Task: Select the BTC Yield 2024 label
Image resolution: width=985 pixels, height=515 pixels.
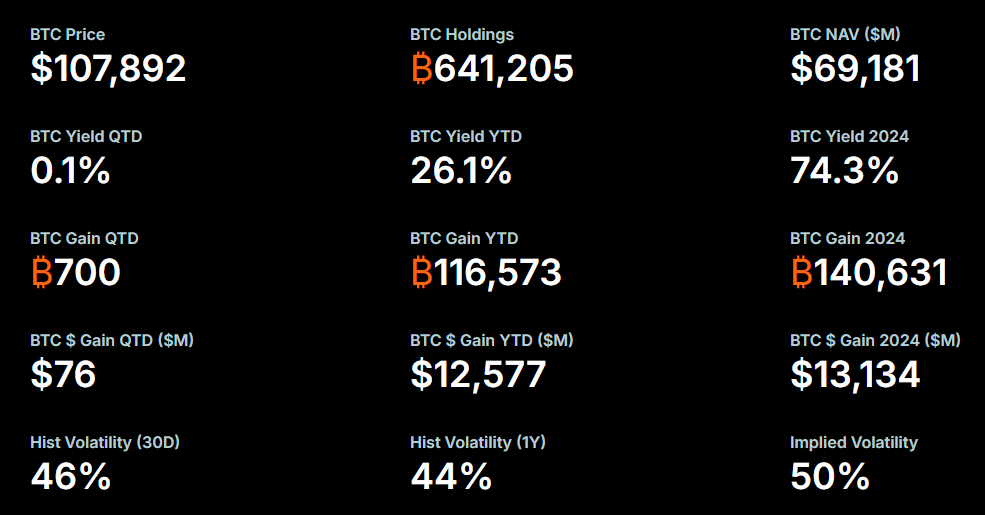Action: (850, 136)
